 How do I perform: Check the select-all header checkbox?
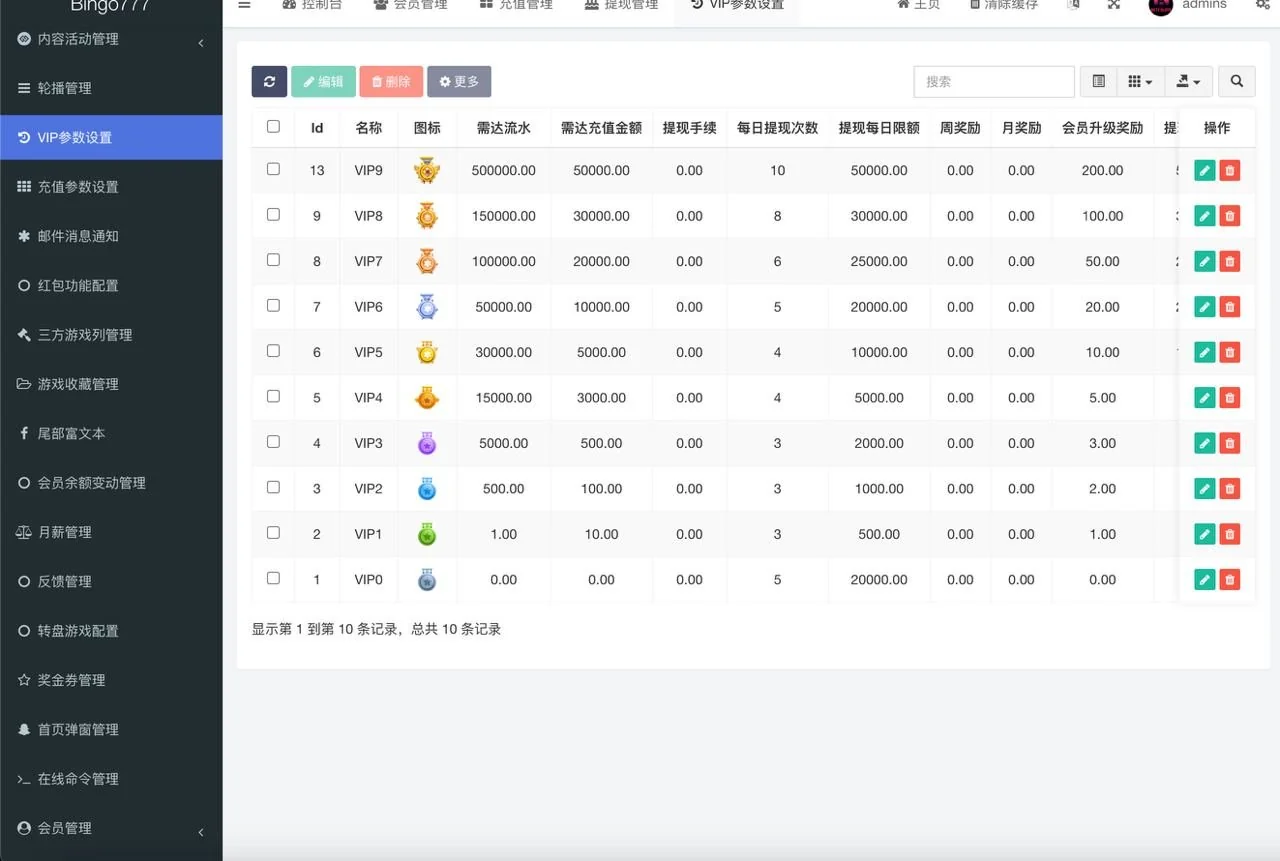(x=273, y=127)
